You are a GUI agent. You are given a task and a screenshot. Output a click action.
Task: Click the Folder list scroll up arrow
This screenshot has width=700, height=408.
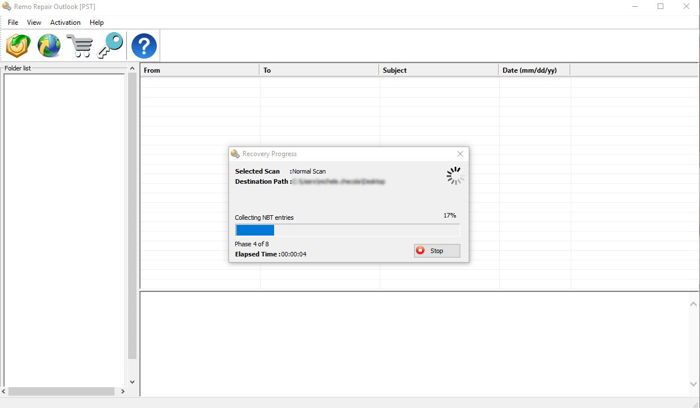[x=132, y=68]
